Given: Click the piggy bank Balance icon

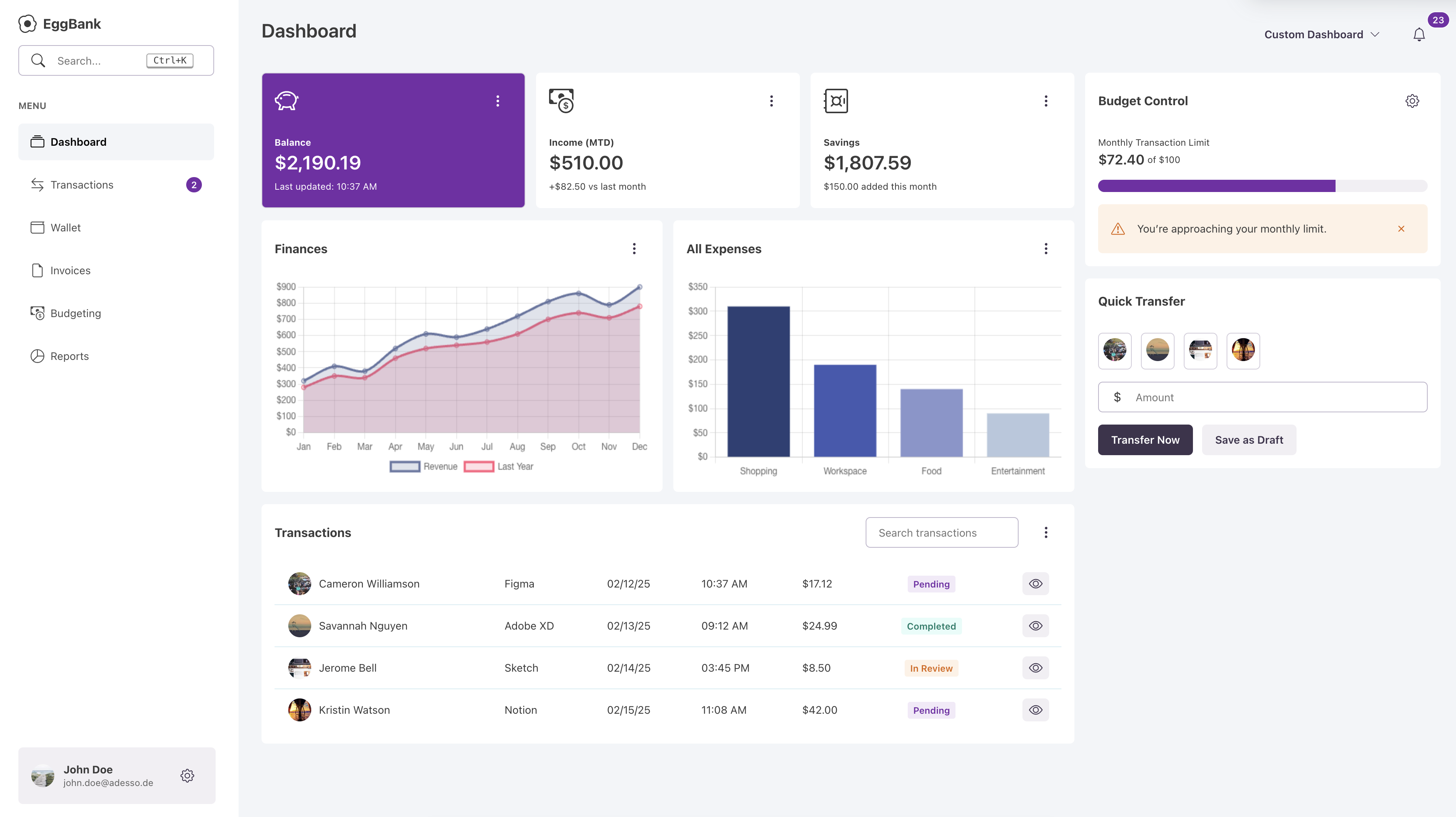Looking at the screenshot, I should coord(286,101).
